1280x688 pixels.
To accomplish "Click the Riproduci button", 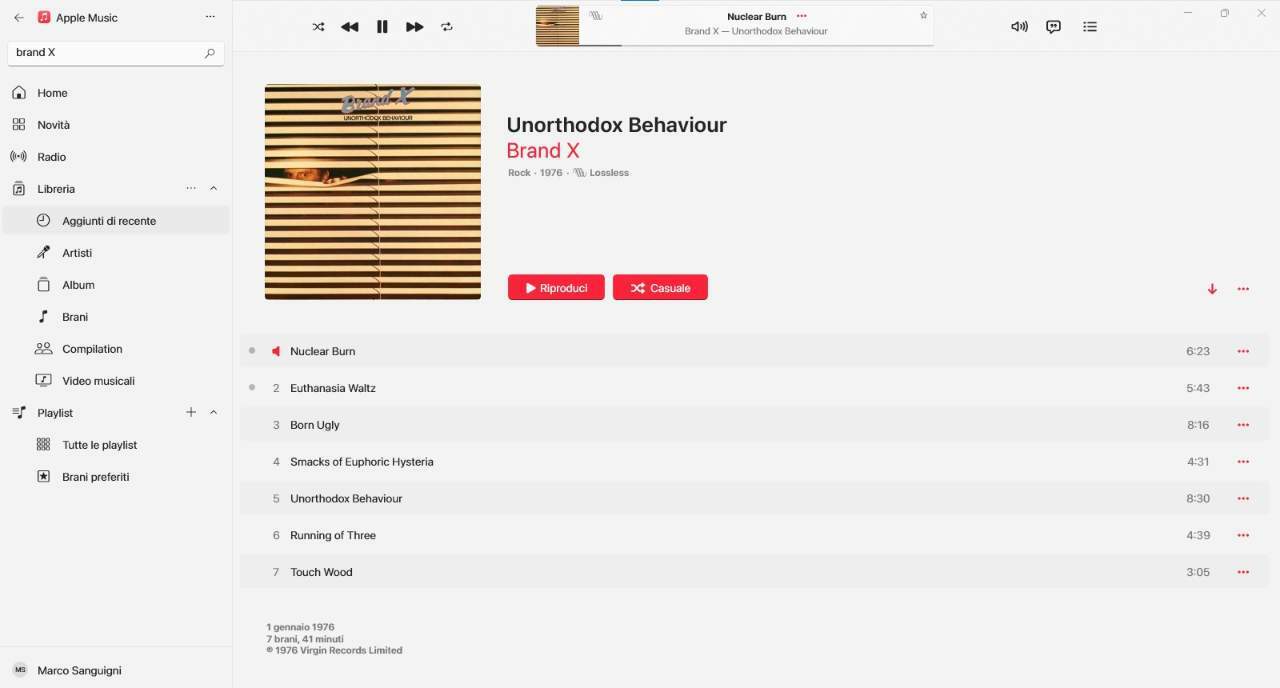I will [556, 287].
